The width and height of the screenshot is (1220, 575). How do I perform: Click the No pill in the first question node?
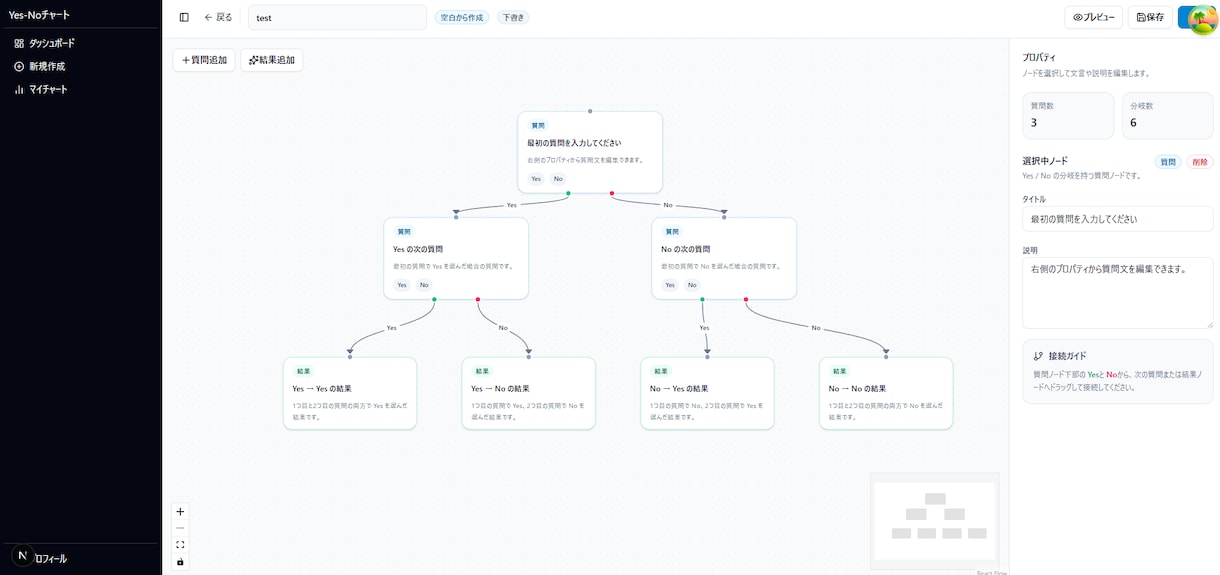pyautogui.click(x=558, y=179)
